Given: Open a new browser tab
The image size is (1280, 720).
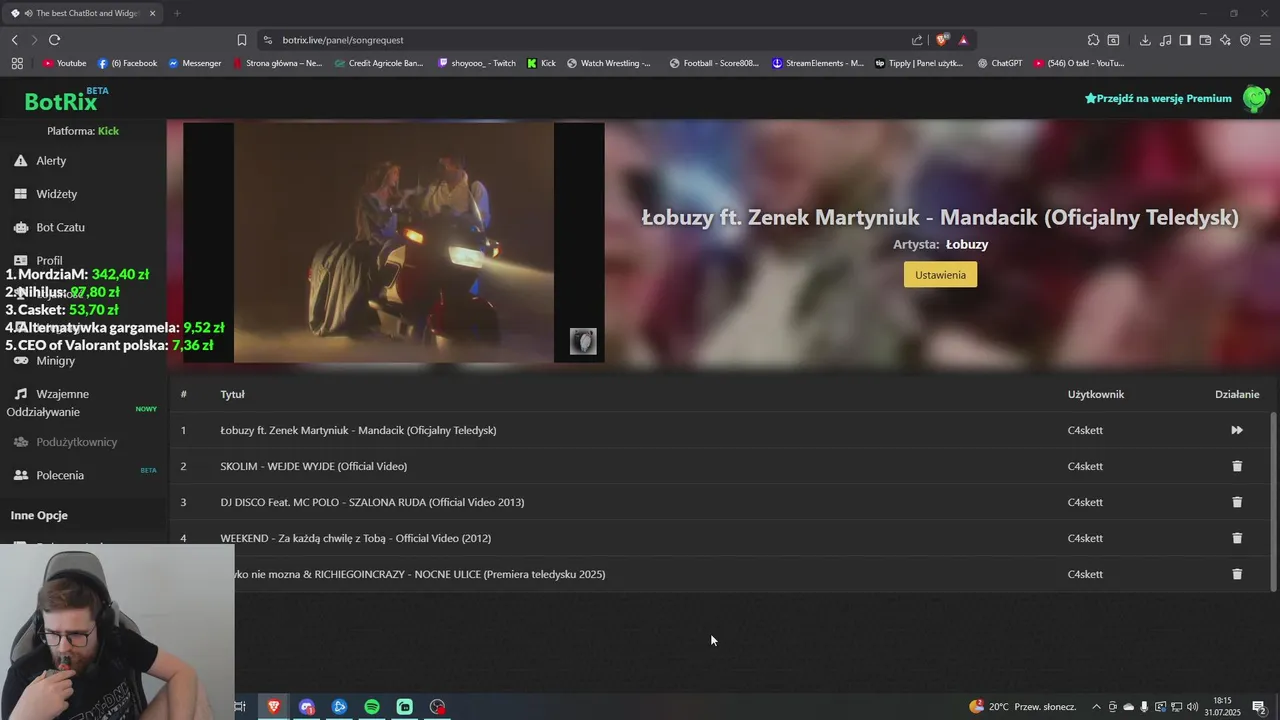Looking at the screenshot, I should [x=177, y=13].
